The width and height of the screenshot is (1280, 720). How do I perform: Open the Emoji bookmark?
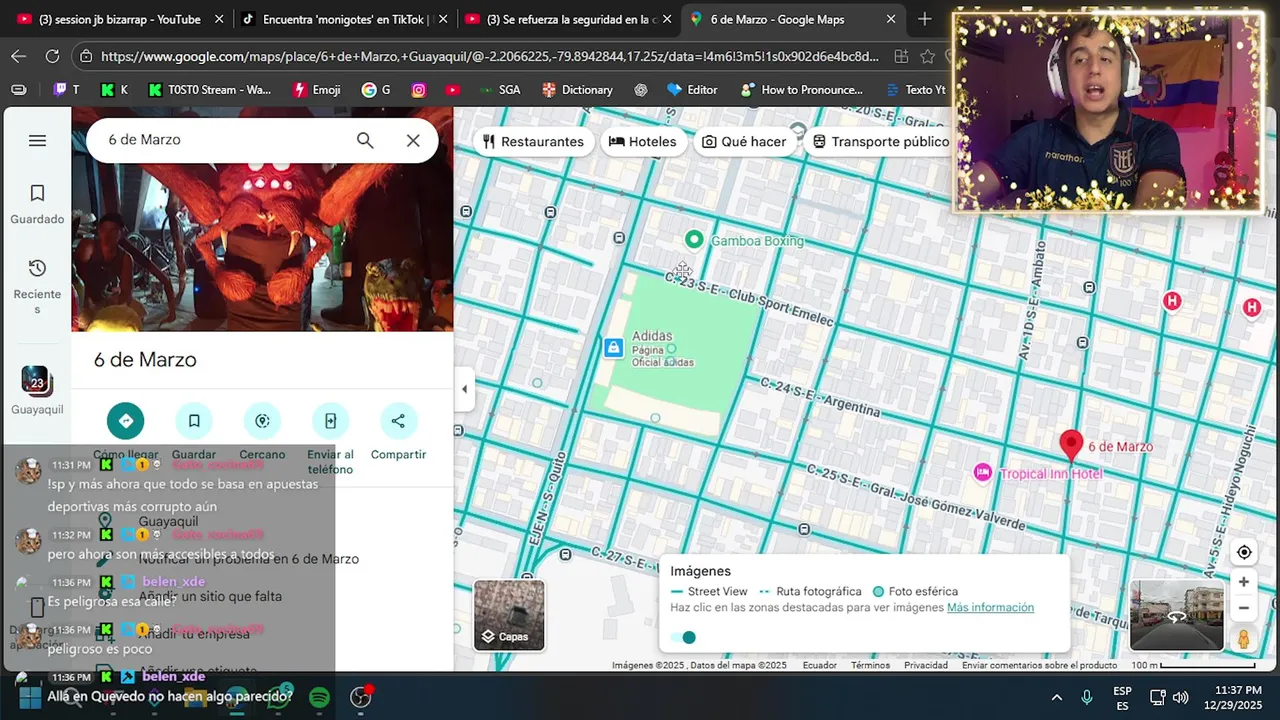(x=316, y=90)
